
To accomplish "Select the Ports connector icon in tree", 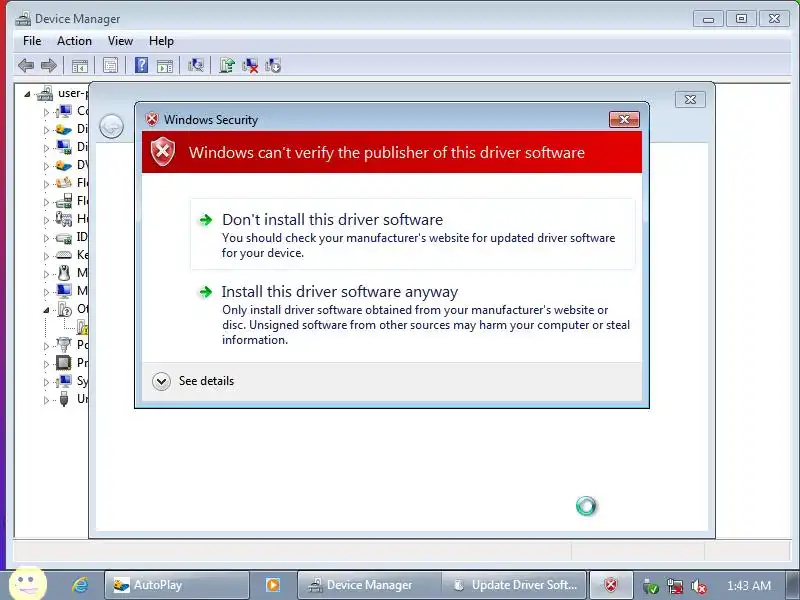I will pos(63,345).
